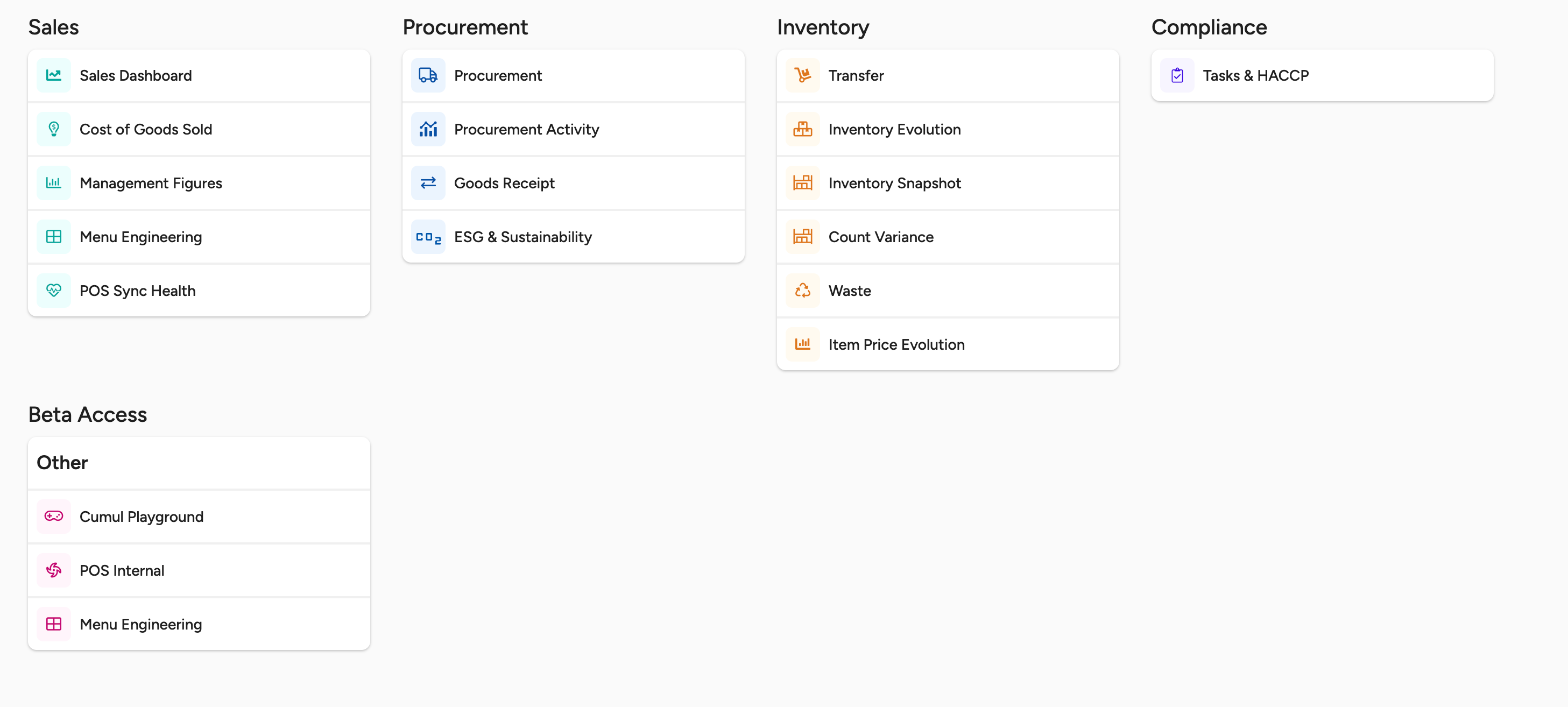Click the Compliance section heading

(x=1209, y=28)
